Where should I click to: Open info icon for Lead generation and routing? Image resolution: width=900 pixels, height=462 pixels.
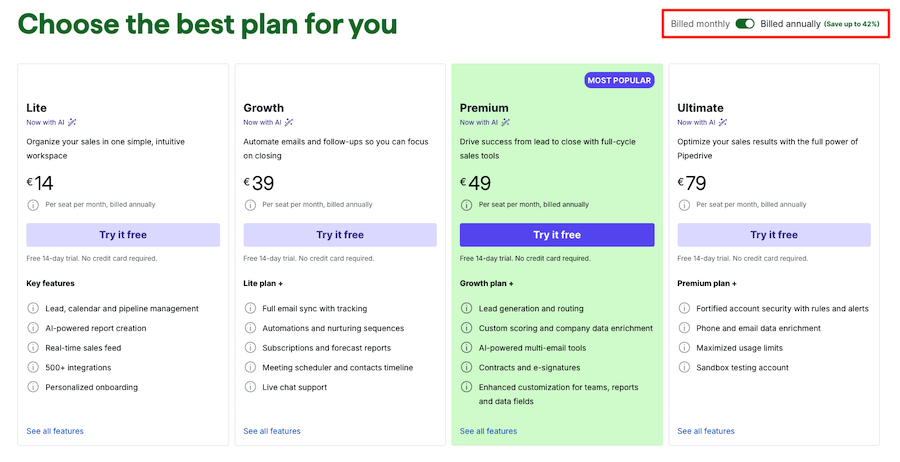tap(467, 308)
